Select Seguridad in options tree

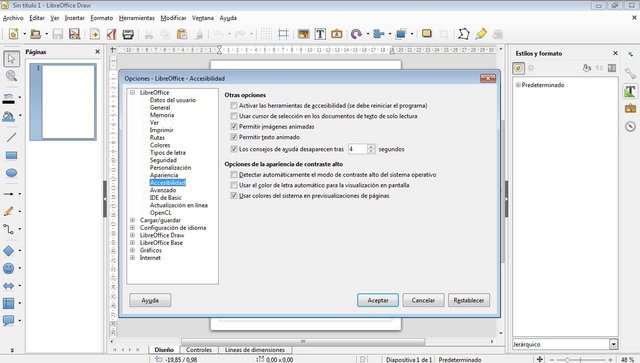[x=163, y=160]
